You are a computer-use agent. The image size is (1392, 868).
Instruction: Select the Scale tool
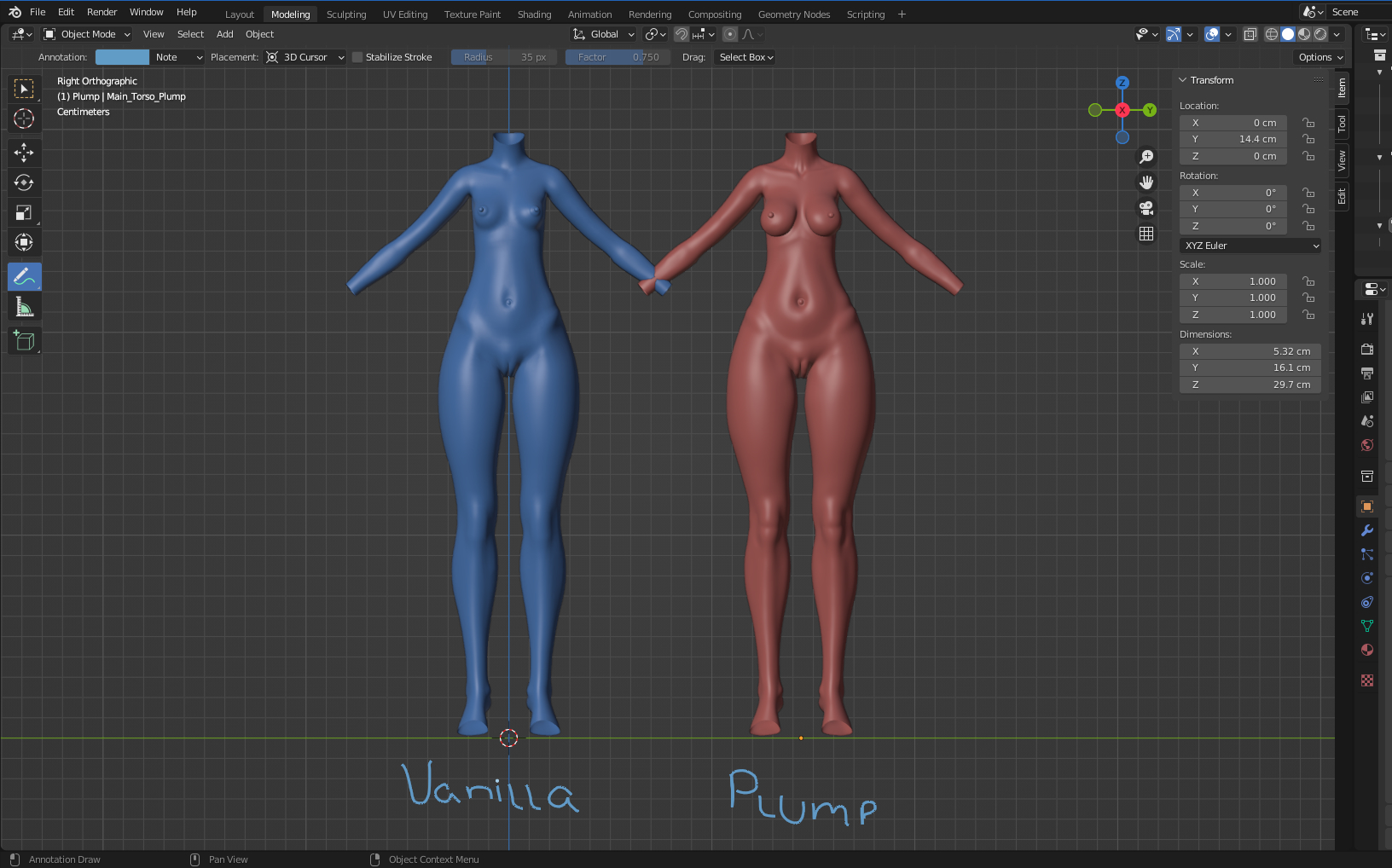click(24, 213)
